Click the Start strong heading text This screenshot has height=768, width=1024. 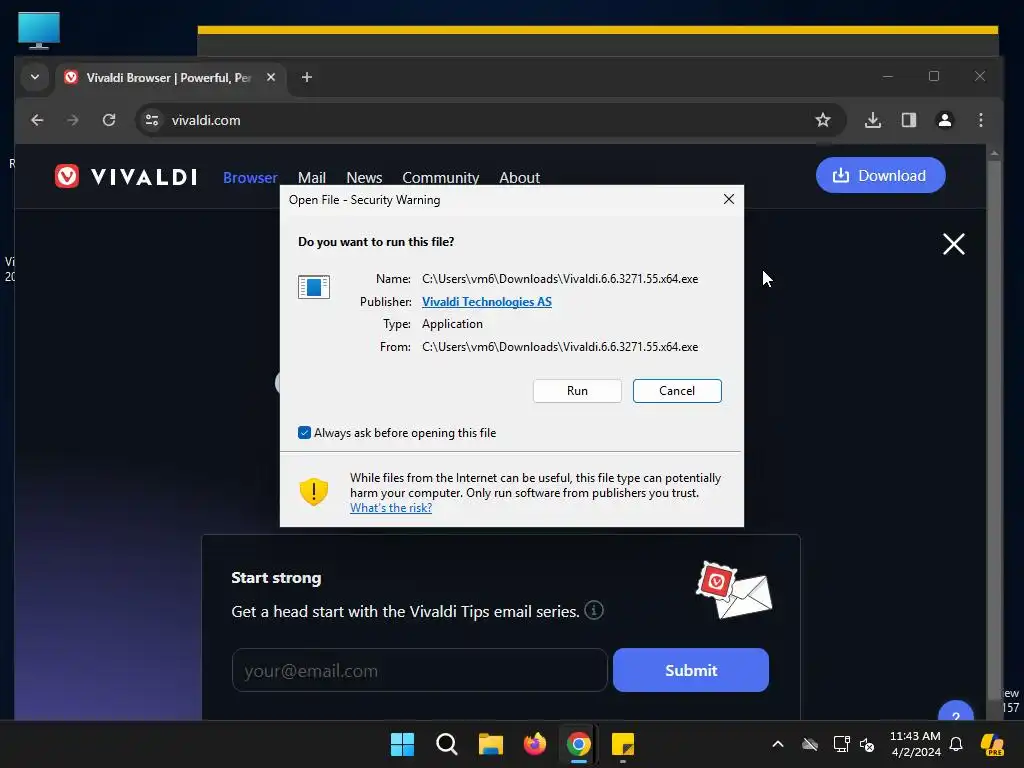276,578
